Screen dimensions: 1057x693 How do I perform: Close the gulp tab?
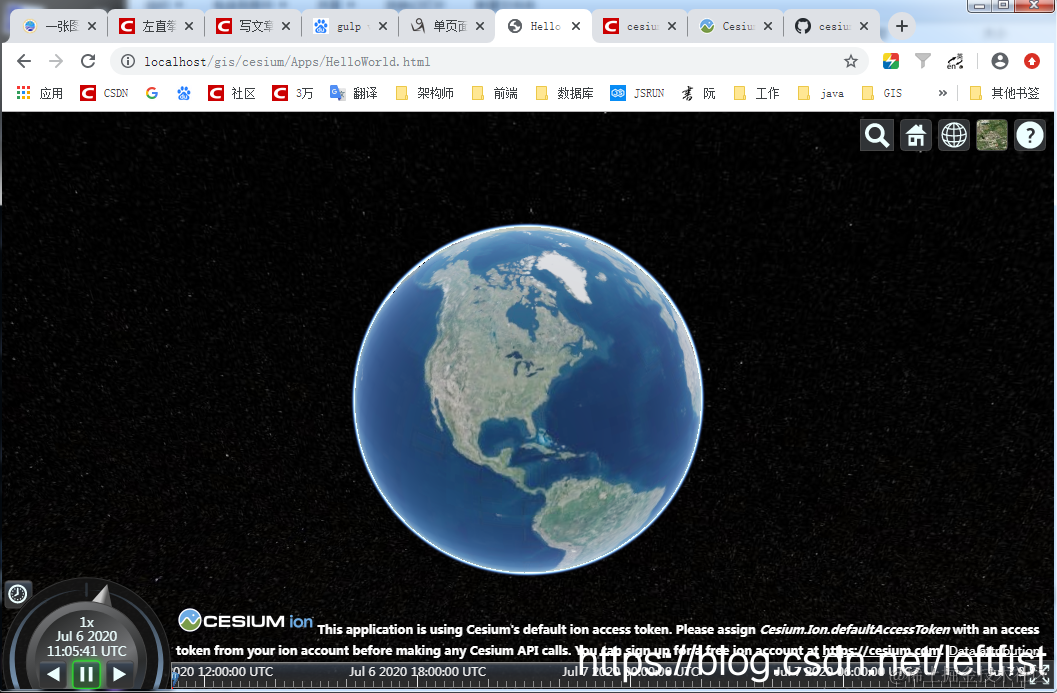coord(383,26)
